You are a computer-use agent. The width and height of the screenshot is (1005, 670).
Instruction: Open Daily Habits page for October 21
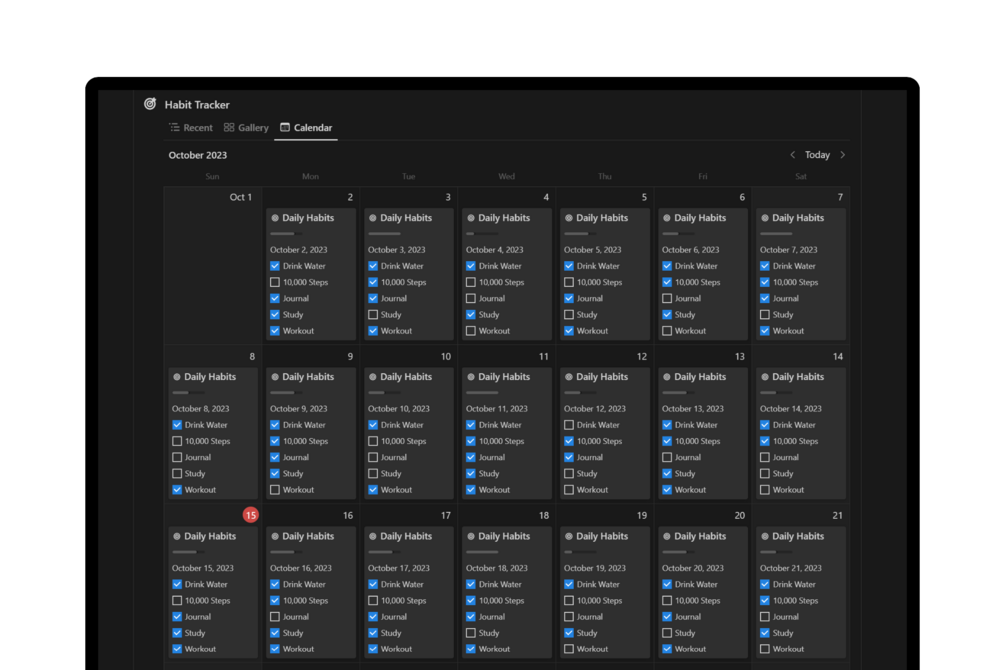coord(798,537)
